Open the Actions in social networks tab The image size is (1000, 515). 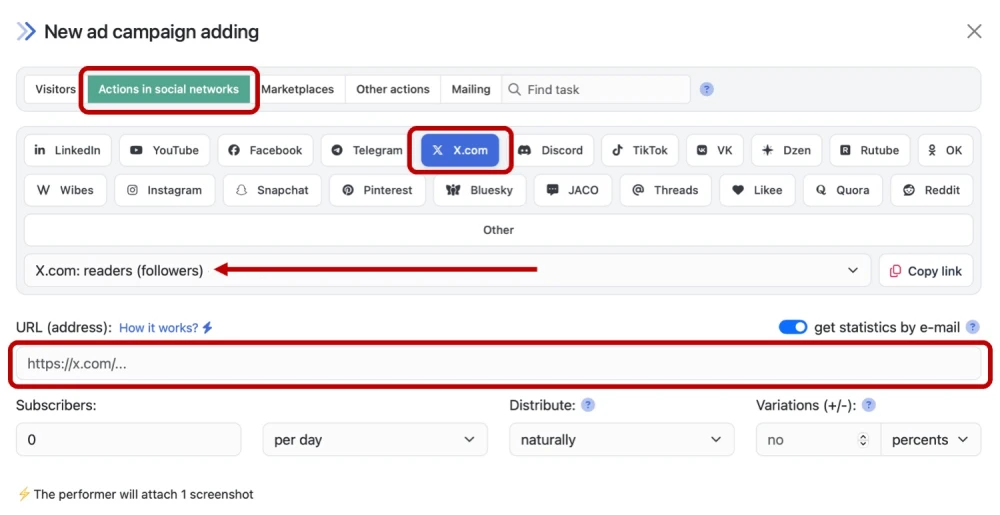click(169, 89)
